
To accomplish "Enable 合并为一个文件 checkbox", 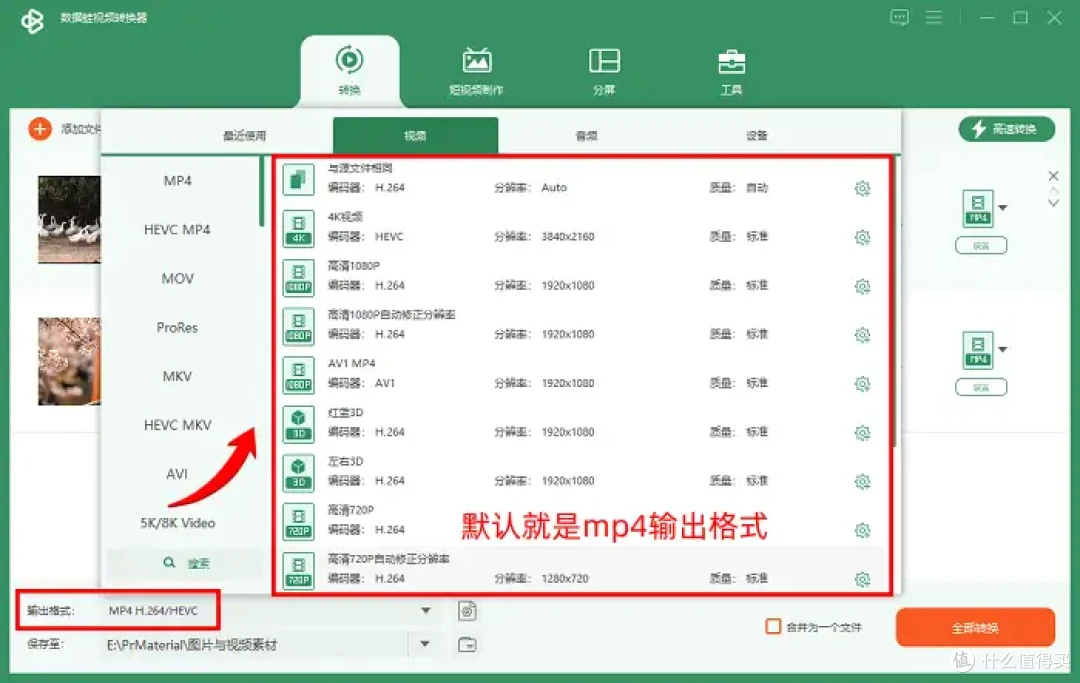I will 773,627.
